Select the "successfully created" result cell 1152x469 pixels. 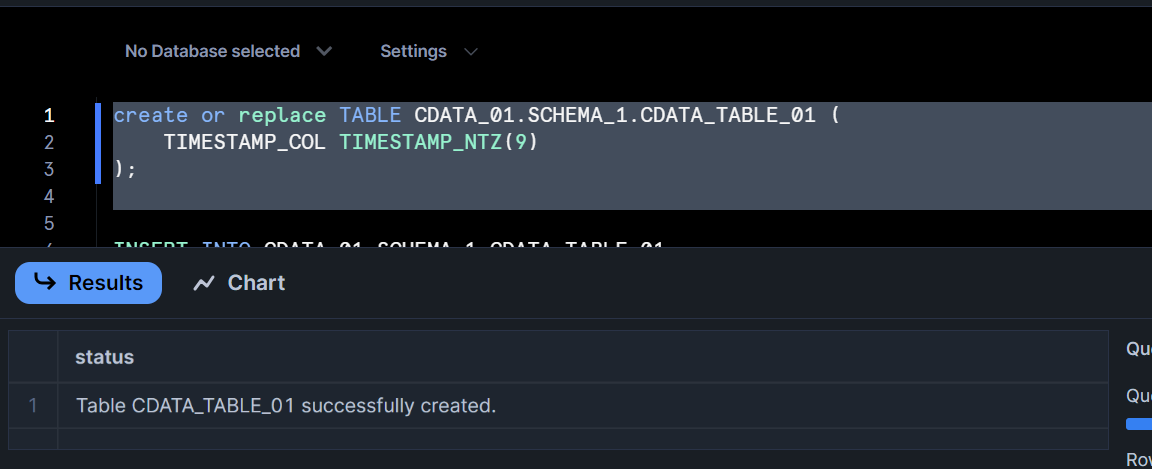[286, 406]
